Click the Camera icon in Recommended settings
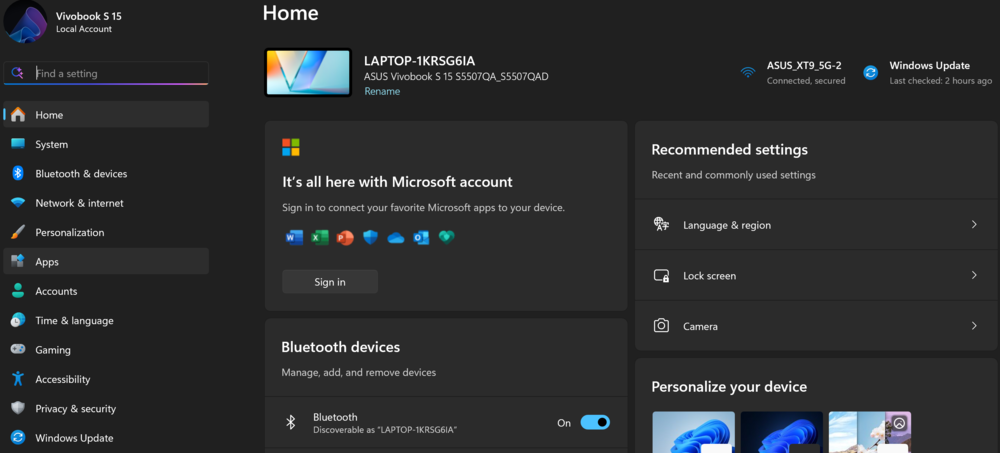The height and width of the screenshot is (453, 1000). 661,326
